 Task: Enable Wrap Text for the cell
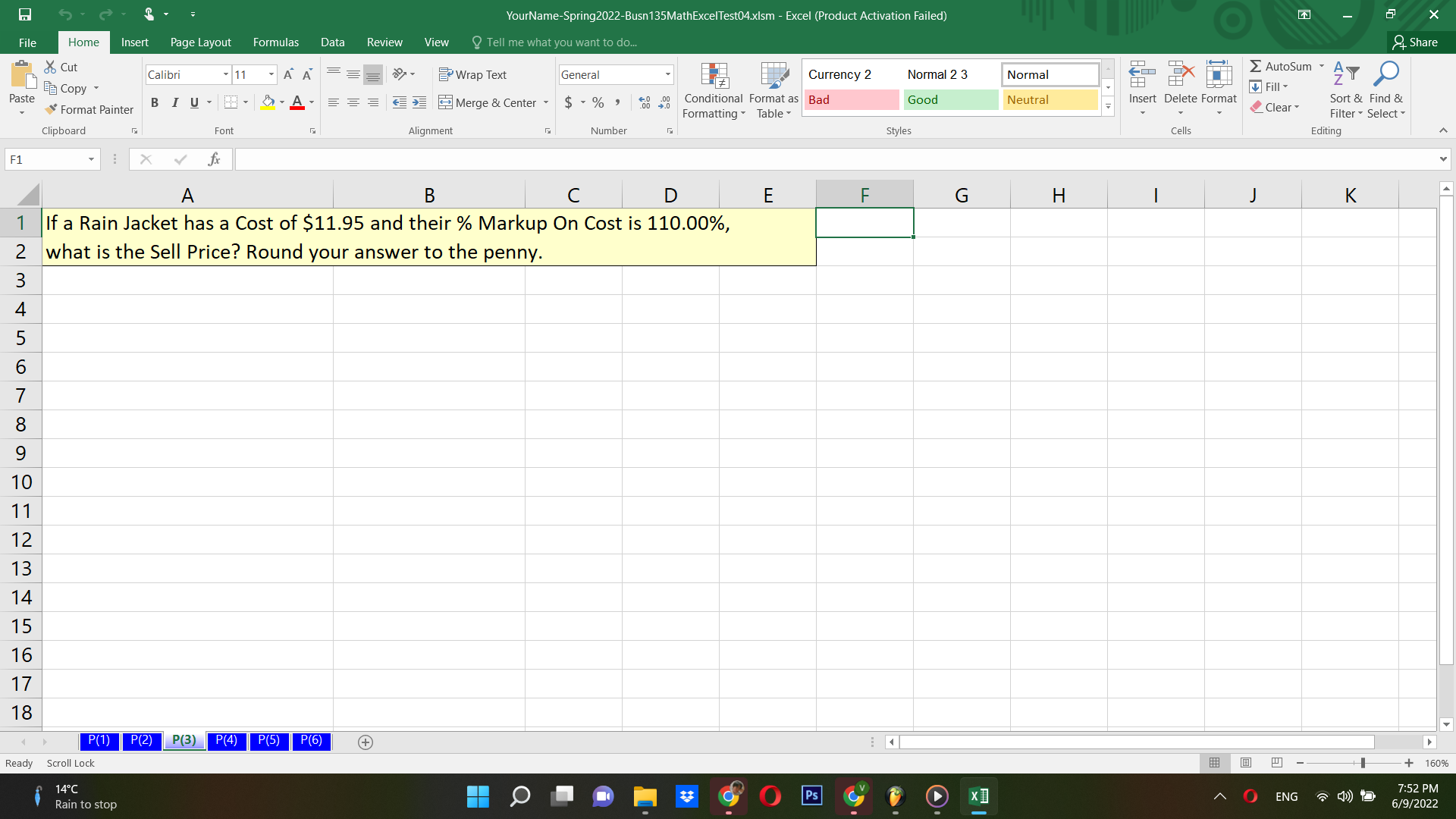tap(473, 74)
